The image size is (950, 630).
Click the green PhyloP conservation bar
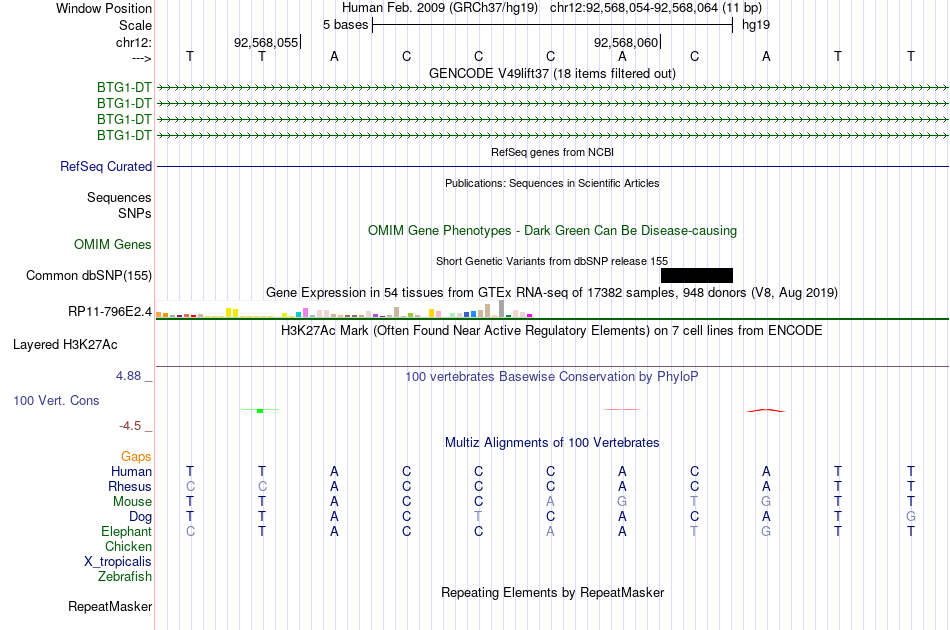point(260,411)
